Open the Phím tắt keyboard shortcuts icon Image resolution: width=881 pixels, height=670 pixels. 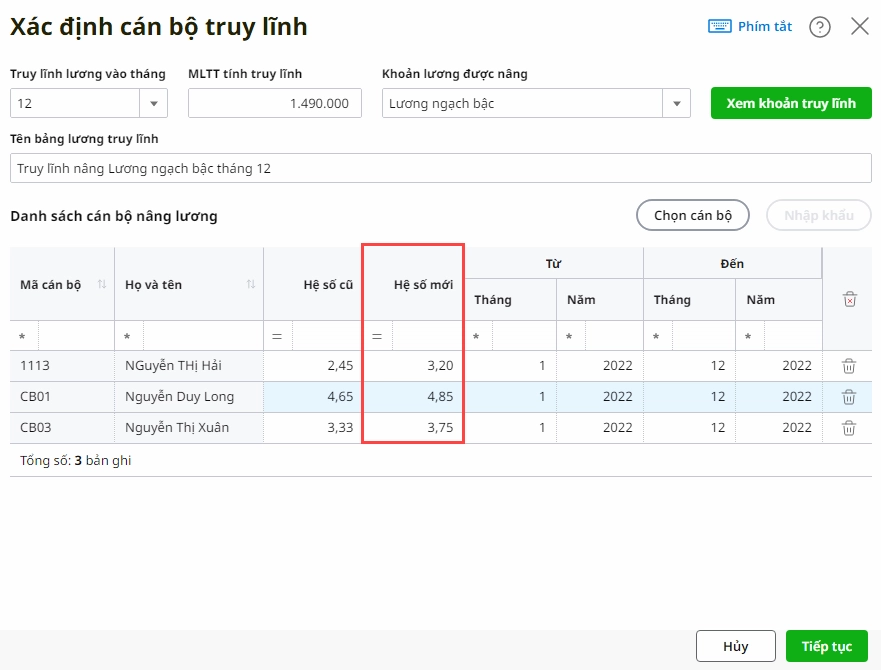coord(719,26)
